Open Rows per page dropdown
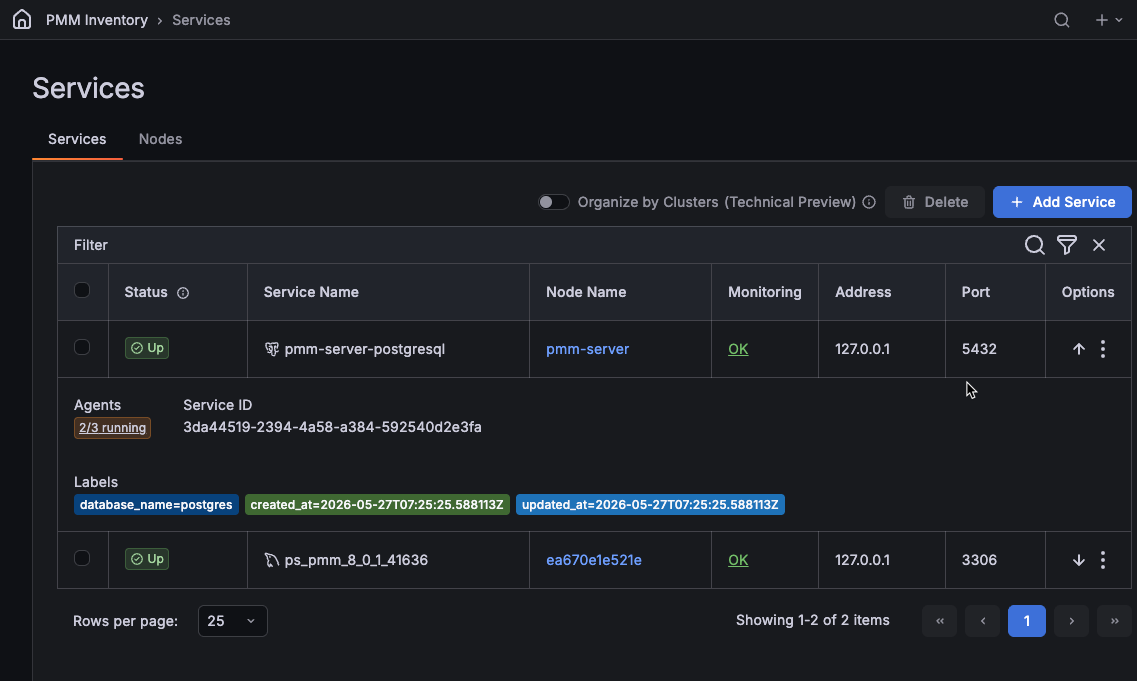Viewport: 1137px width, 681px height. click(232, 621)
